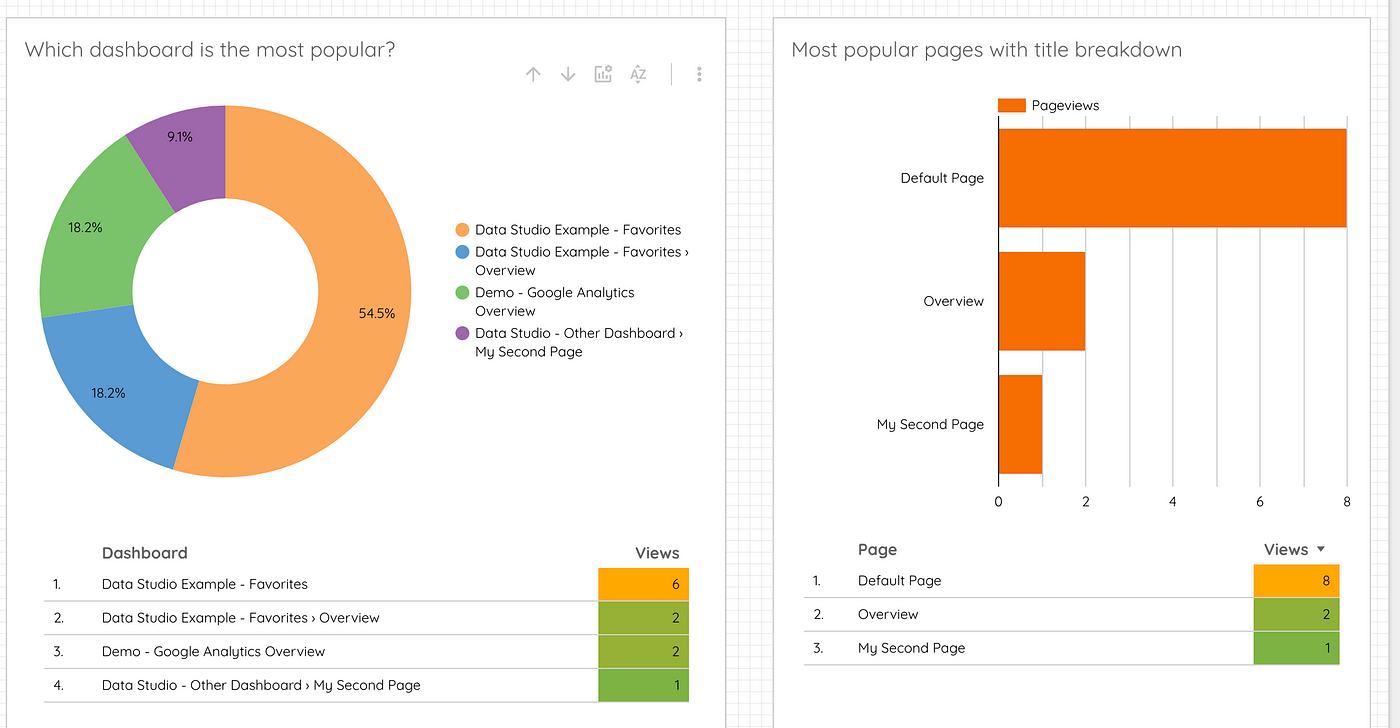The image size is (1400, 728).
Task: Select row 'Demo - Google Analytics Overview' in table
Action: coord(366,651)
